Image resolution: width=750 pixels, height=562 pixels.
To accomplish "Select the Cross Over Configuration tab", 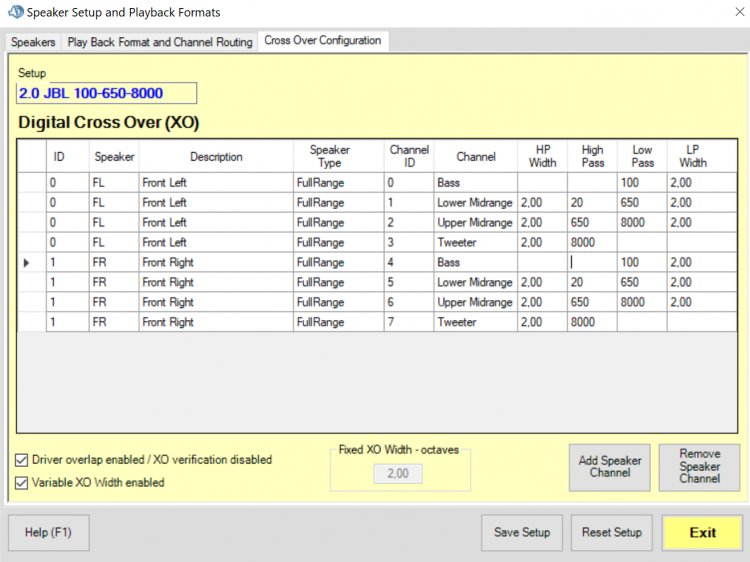I will pos(322,41).
